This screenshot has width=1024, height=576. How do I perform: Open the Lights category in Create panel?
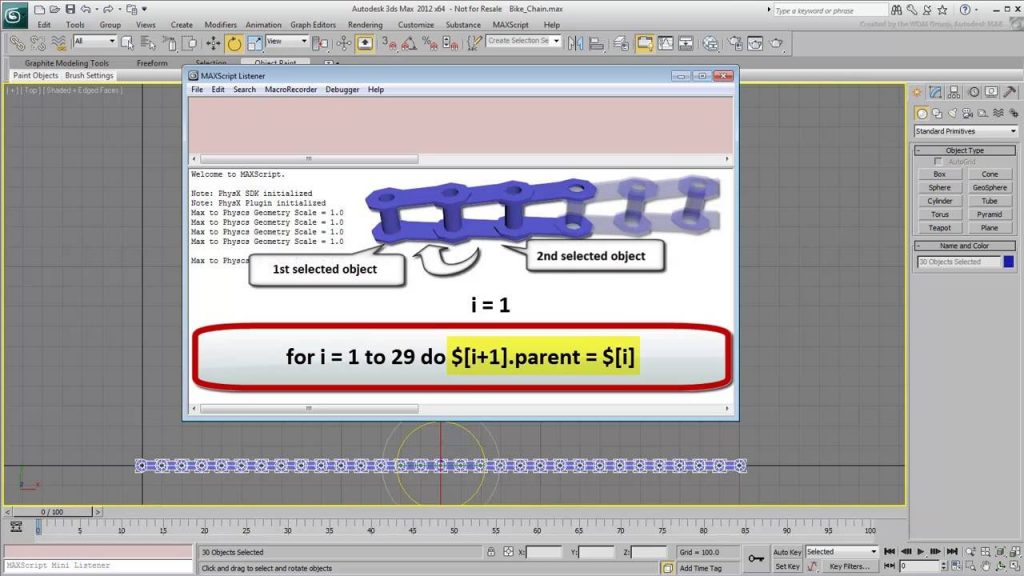coord(954,113)
